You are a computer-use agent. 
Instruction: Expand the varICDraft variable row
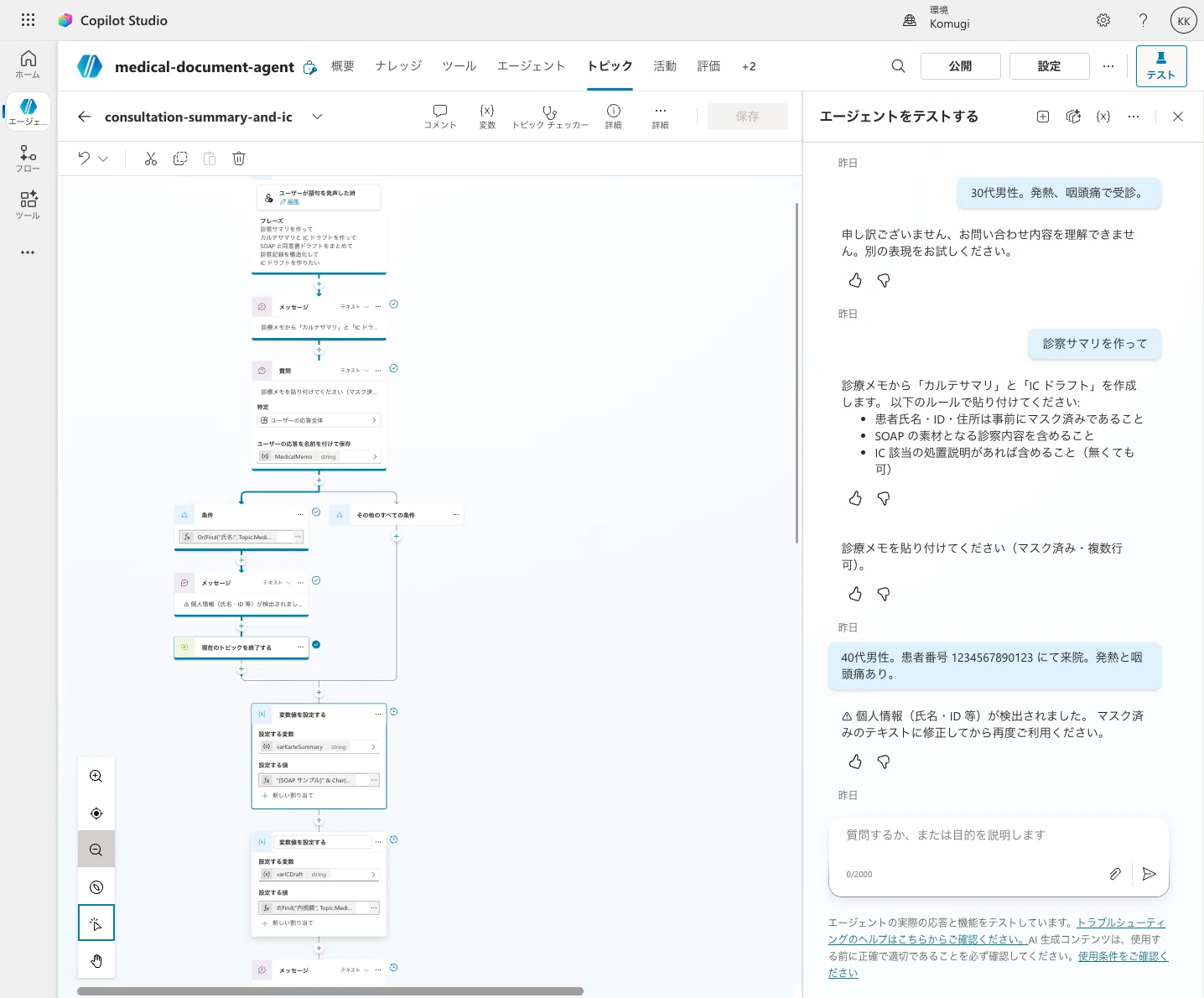(319, 874)
